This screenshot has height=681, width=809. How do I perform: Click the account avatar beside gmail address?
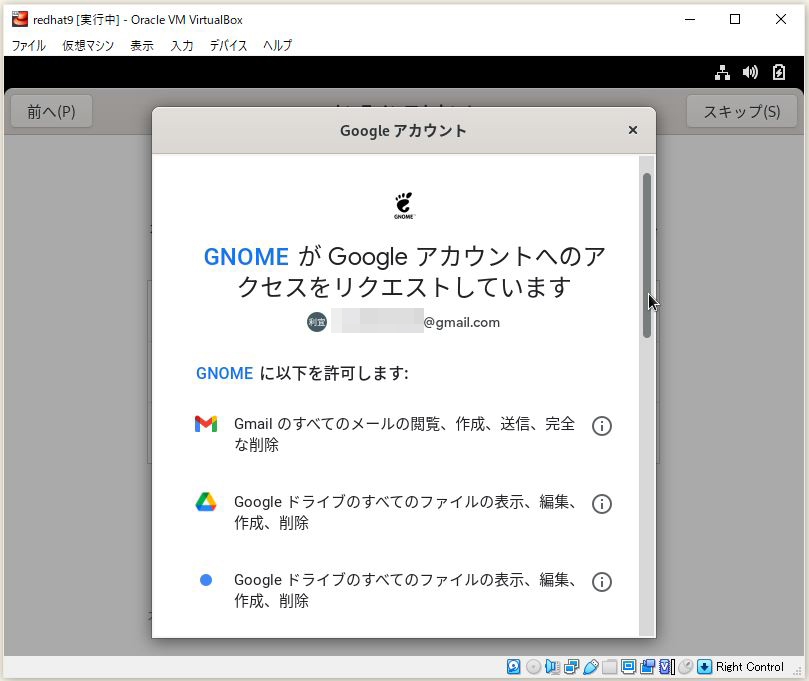click(x=317, y=322)
